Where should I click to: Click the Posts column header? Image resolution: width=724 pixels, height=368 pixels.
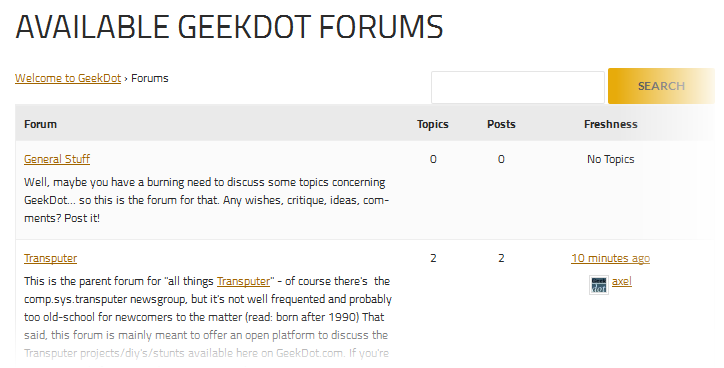click(501, 124)
